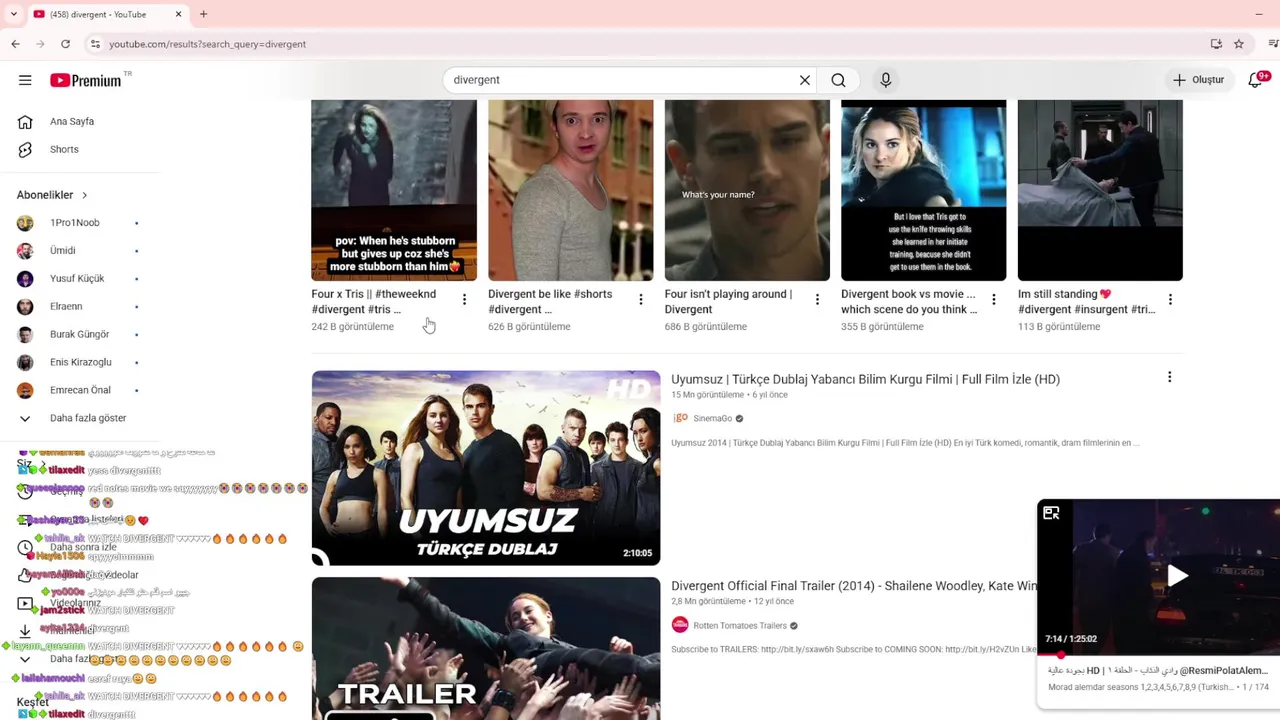Viewport: 1280px width, 720px height.
Task: Click the magnifier search button
Action: coord(838,80)
